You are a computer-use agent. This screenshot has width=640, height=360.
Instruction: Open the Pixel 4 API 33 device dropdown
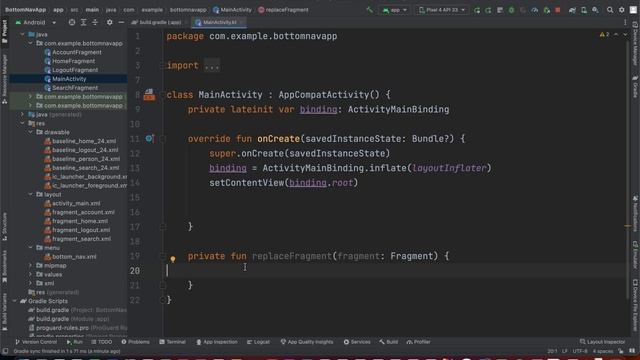441,10
